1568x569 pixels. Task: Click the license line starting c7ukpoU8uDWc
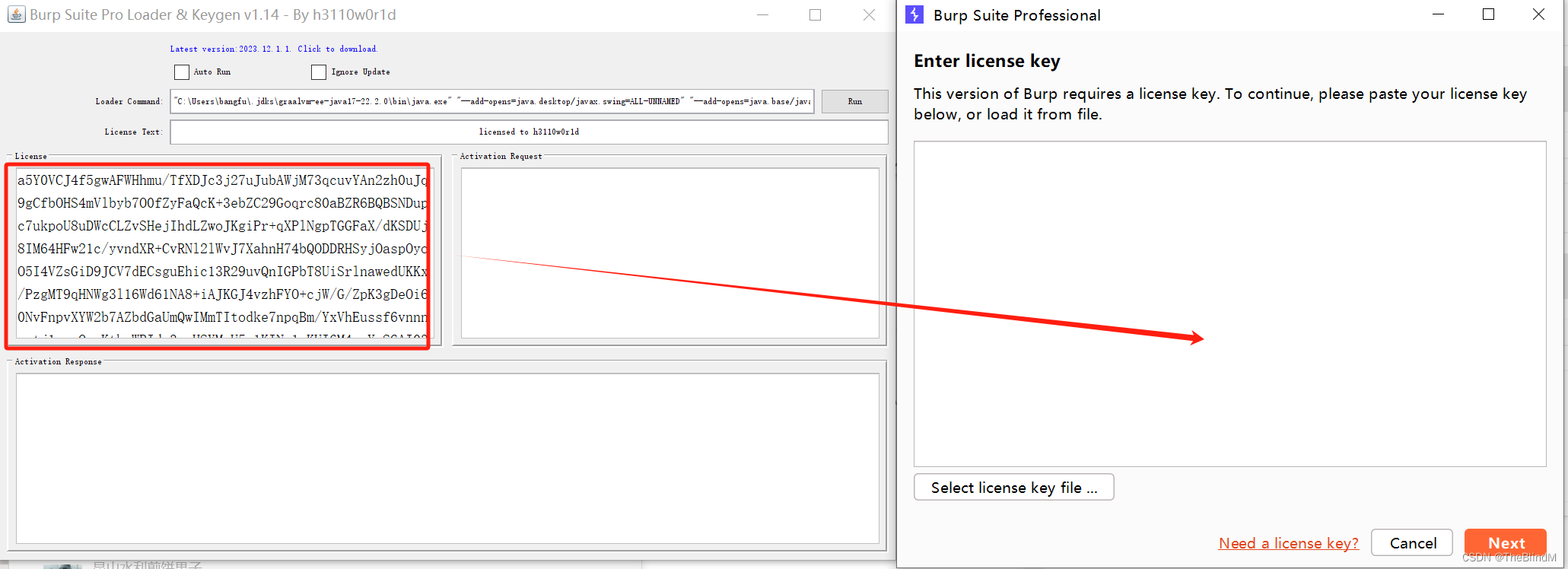click(x=222, y=226)
